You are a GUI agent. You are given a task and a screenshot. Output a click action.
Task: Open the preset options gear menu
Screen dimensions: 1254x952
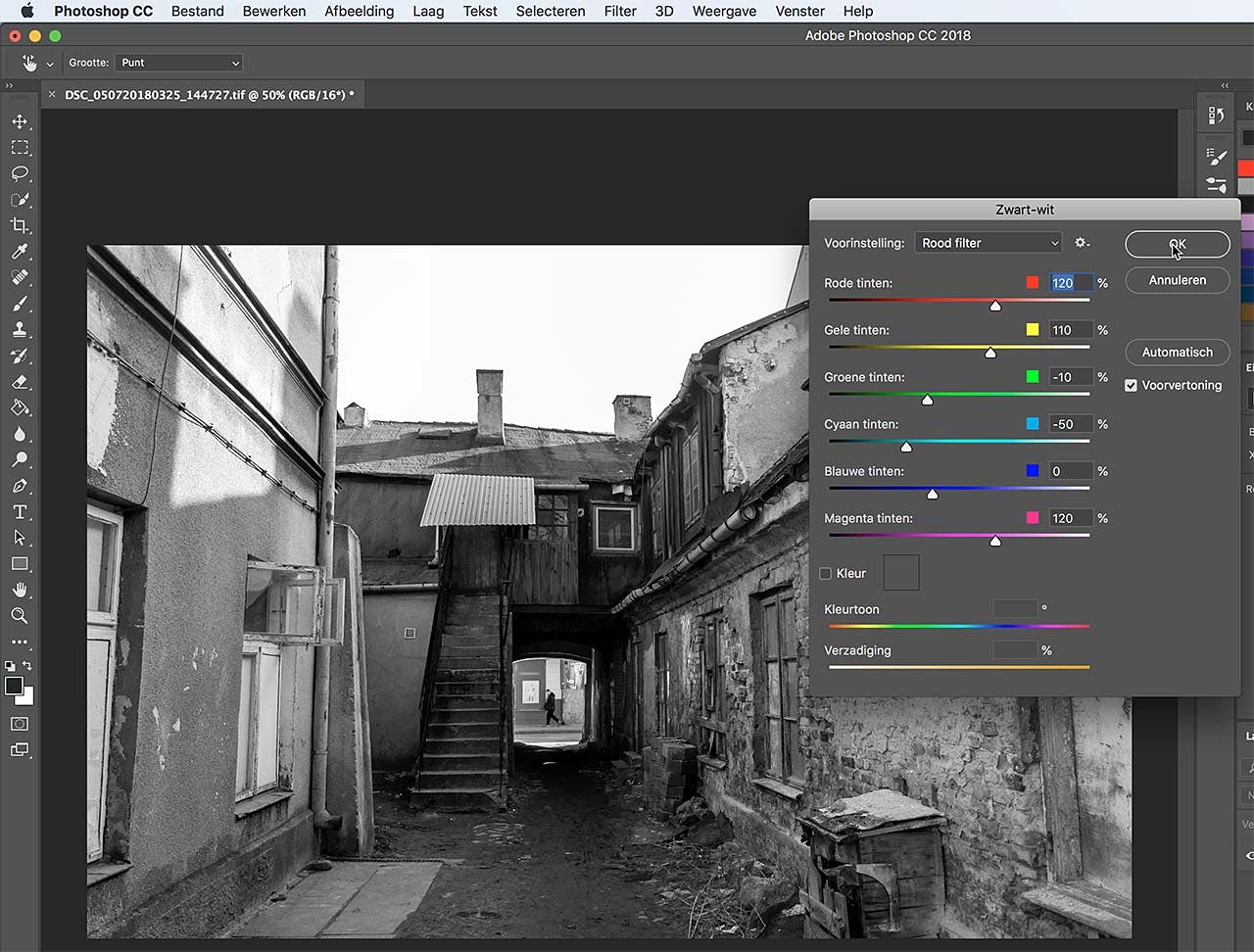point(1082,243)
